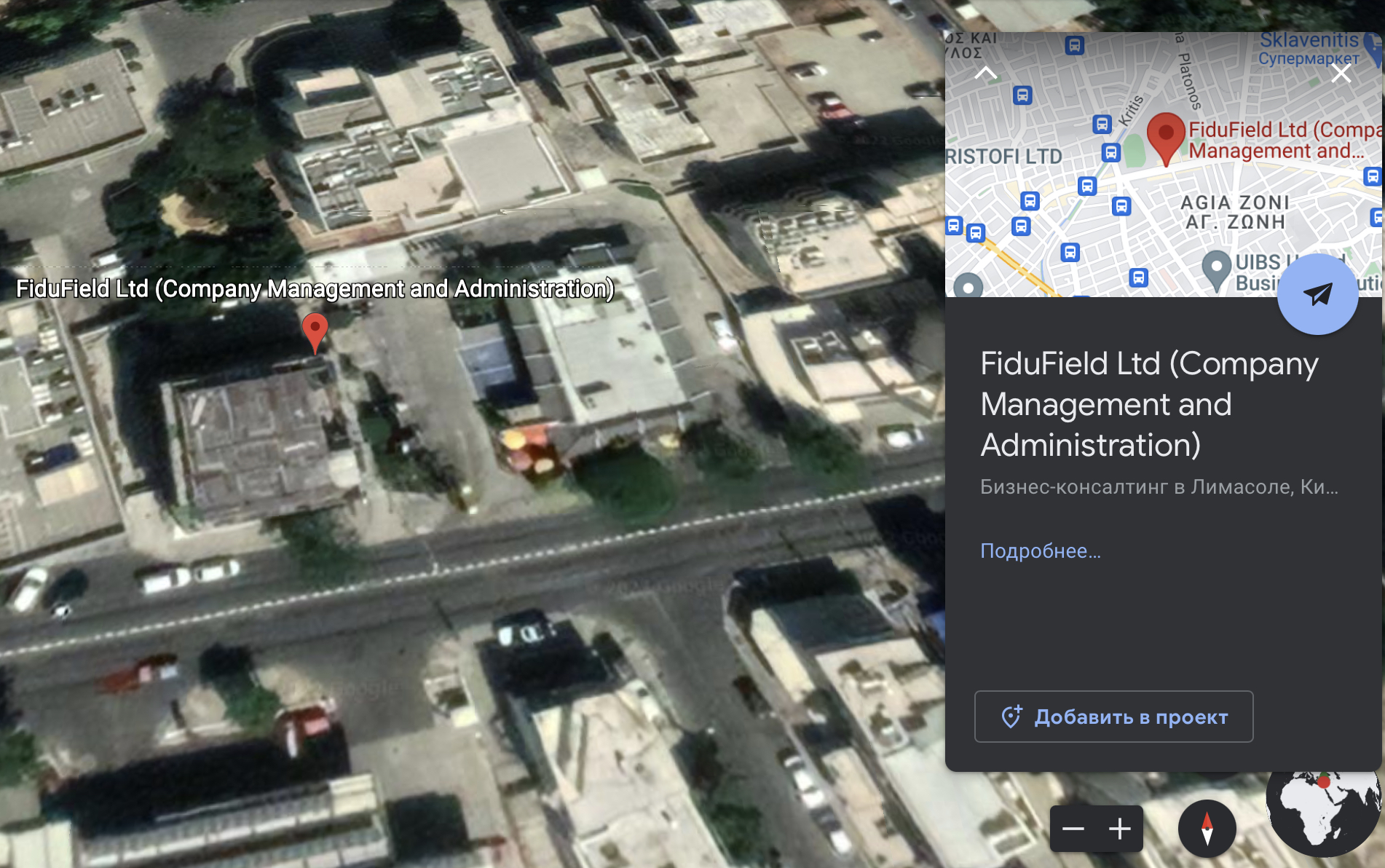The width and height of the screenshot is (1385, 868).
Task: Click the red FiduField pin in the mini map
Action: pyautogui.click(x=1166, y=138)
